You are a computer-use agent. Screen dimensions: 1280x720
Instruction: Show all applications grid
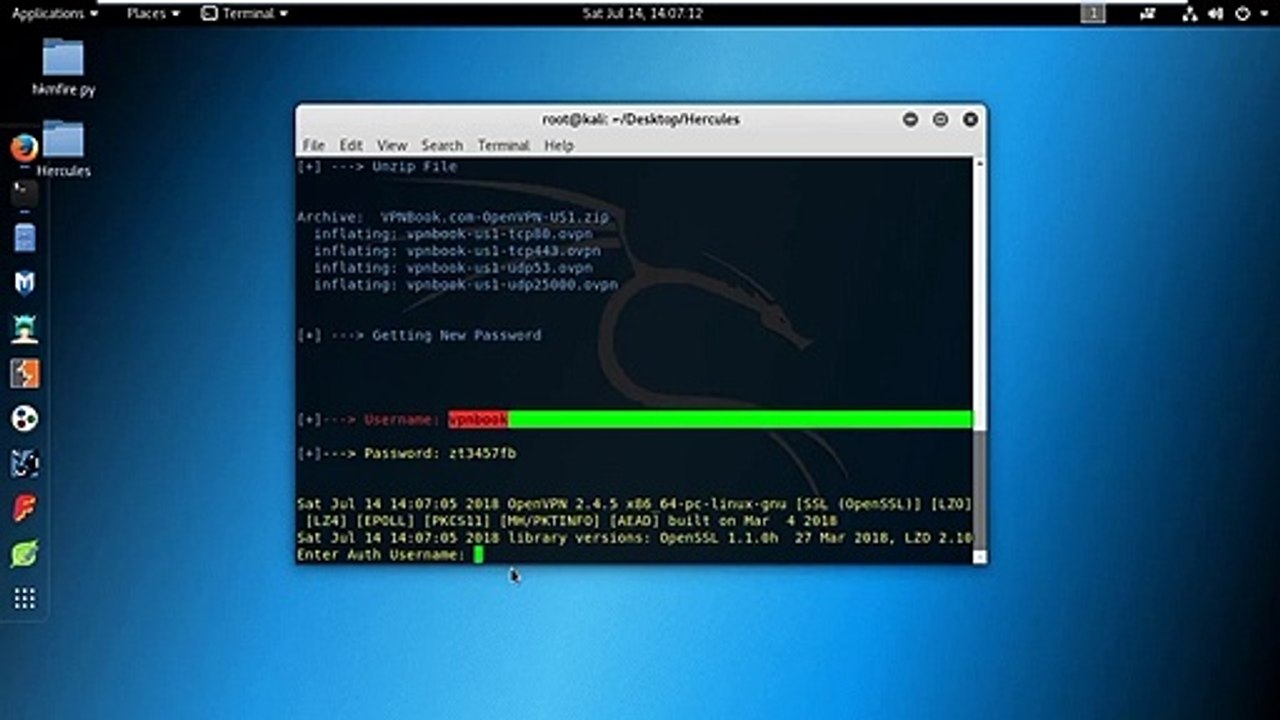tap(24, 598)
